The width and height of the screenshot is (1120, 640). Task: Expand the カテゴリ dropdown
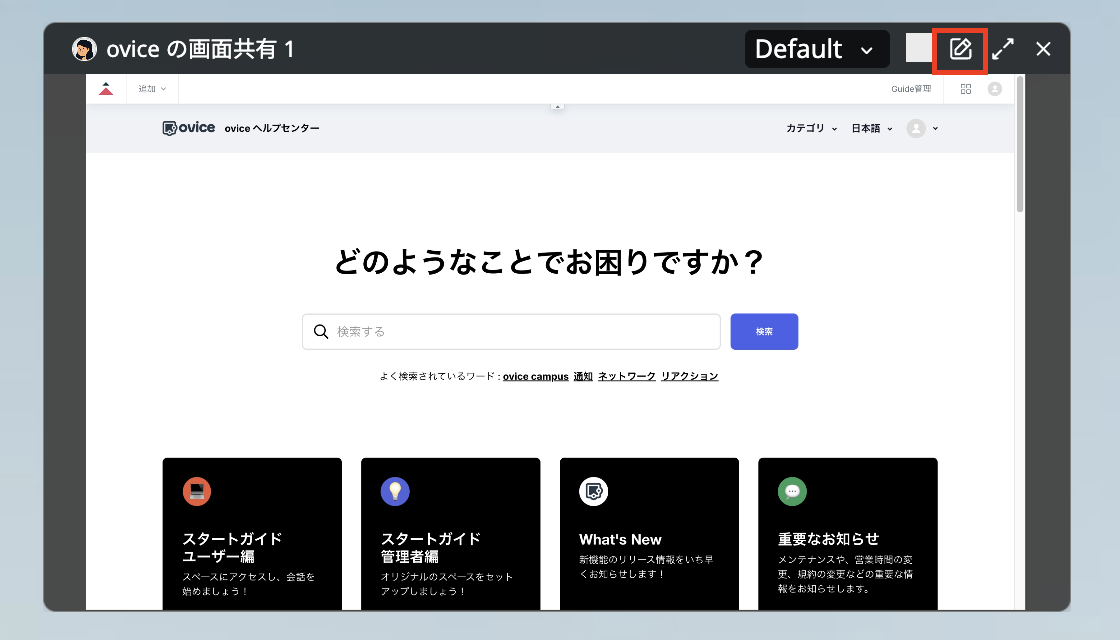pos(811,128)
